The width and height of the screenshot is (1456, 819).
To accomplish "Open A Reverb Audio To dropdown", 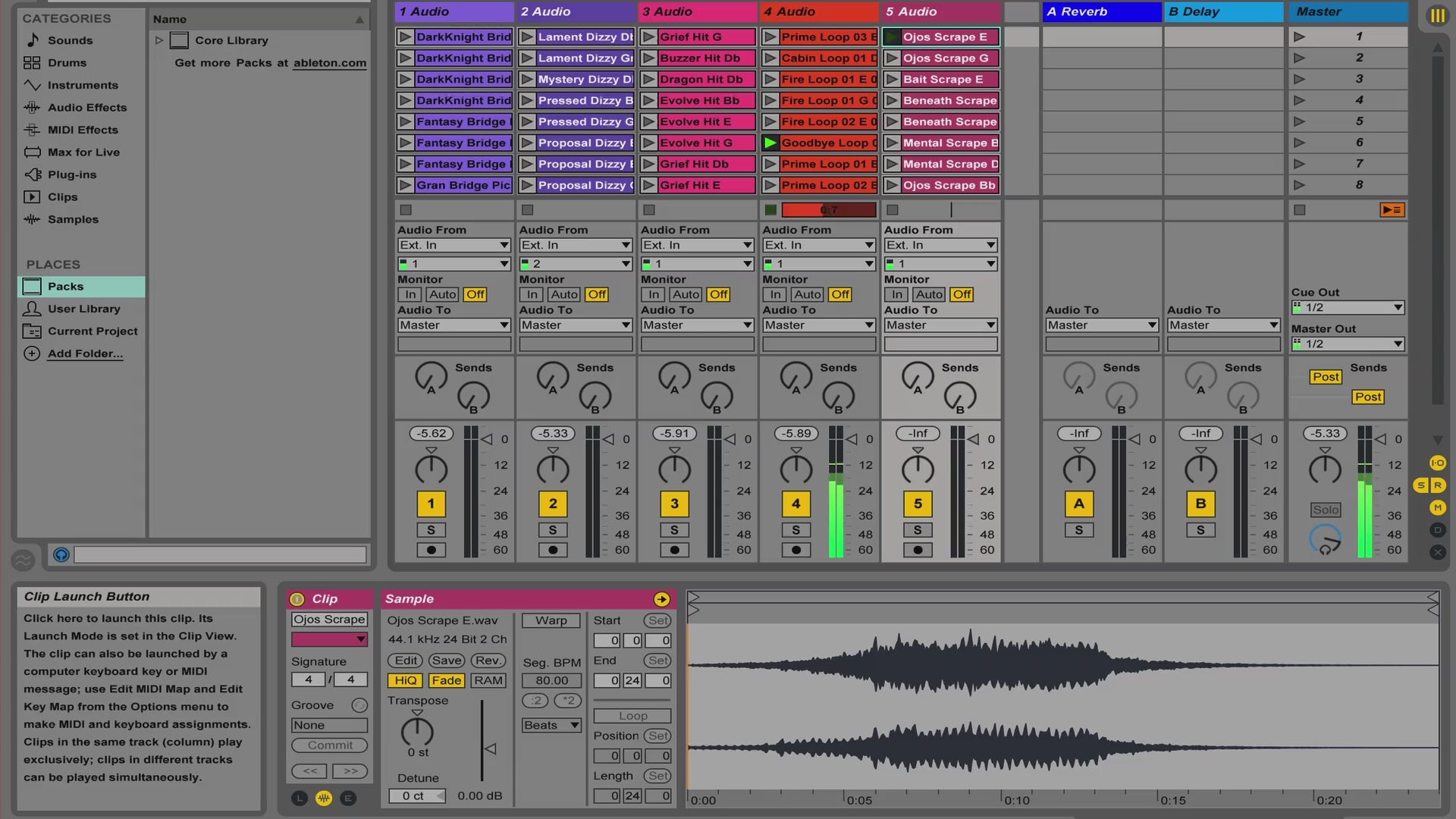I will [x=1102, y=325].
